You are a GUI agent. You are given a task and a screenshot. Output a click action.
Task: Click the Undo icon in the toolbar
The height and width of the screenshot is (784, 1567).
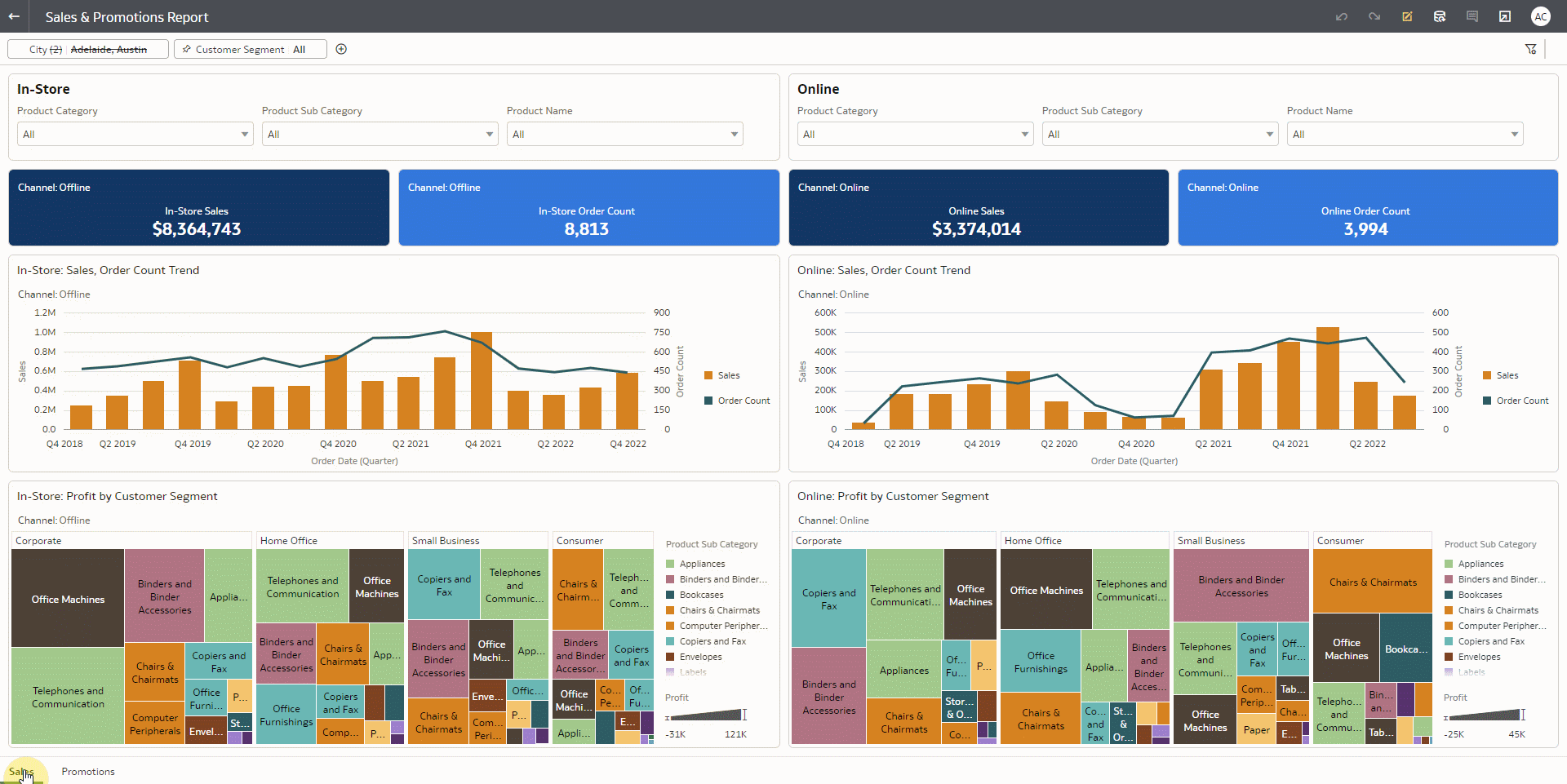[x=1342, y=16]
